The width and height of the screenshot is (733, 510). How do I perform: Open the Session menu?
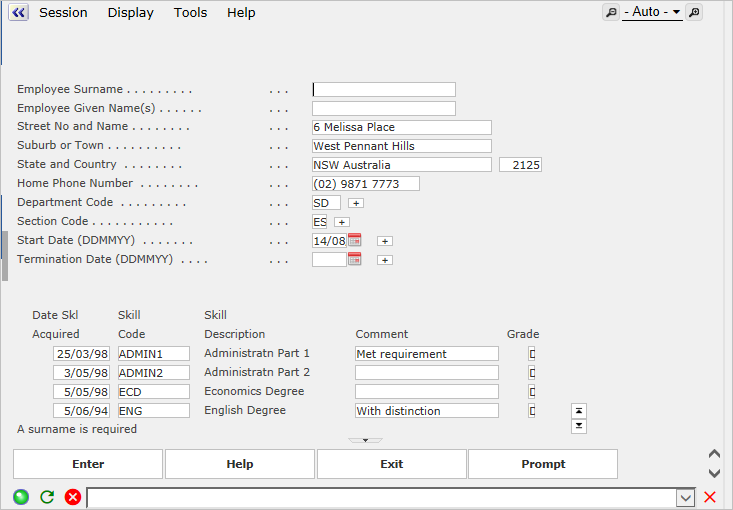point(63,13)
